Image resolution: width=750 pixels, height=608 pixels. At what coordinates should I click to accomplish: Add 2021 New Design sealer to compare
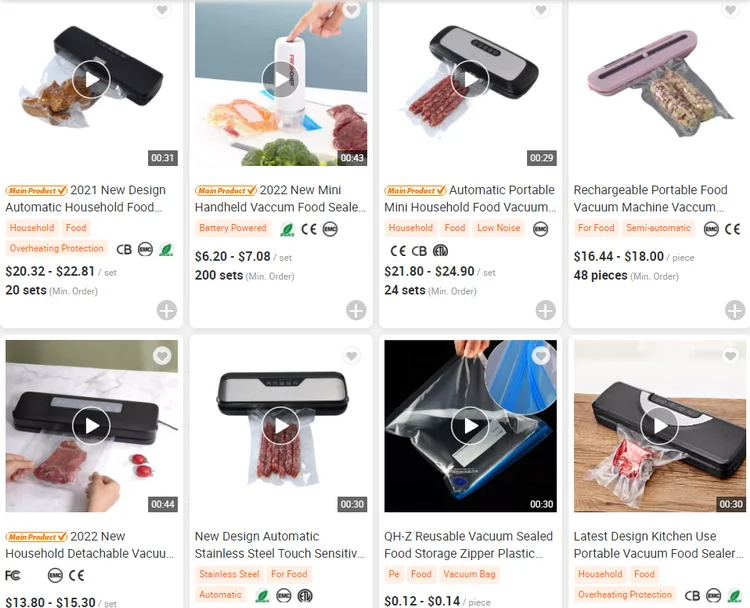[167, 310]
